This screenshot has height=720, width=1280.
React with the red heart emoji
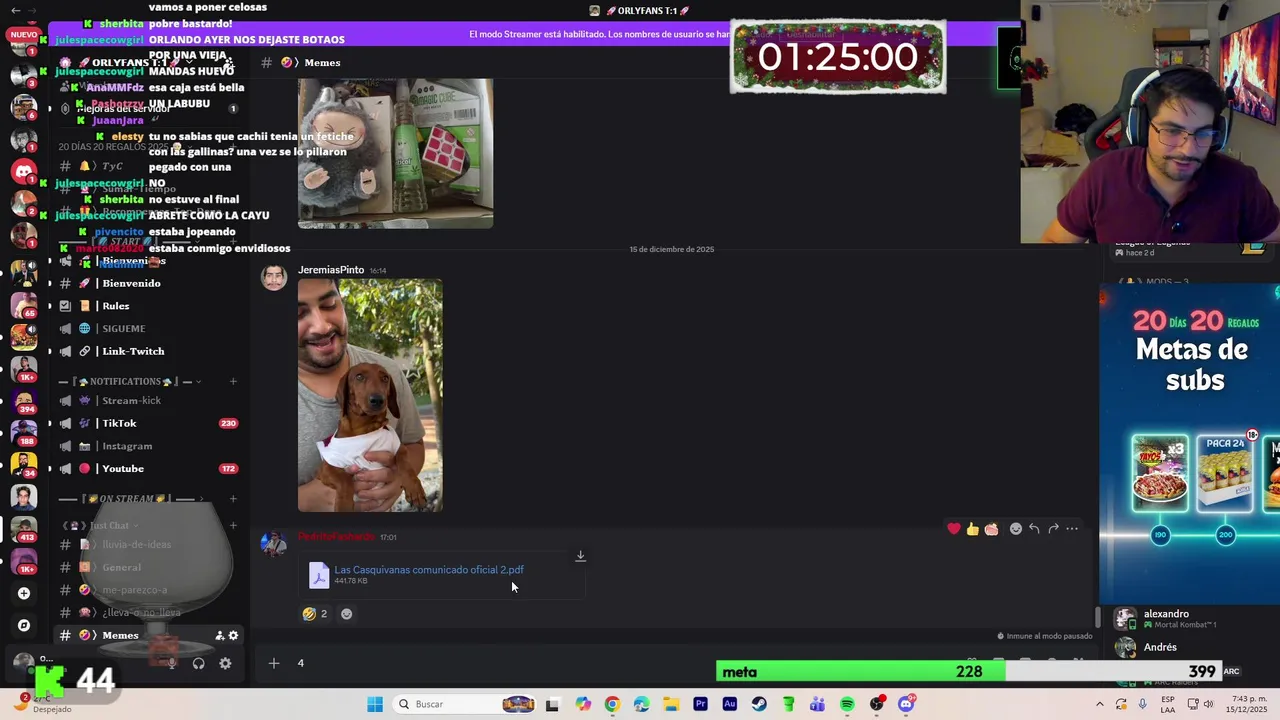(954, 529)
